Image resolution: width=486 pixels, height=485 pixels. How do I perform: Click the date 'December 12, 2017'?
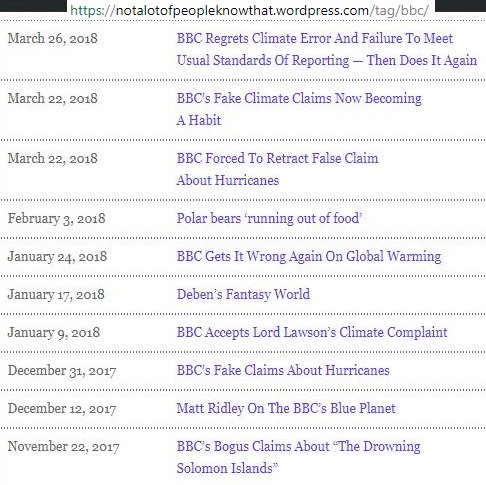coord(62,409)
